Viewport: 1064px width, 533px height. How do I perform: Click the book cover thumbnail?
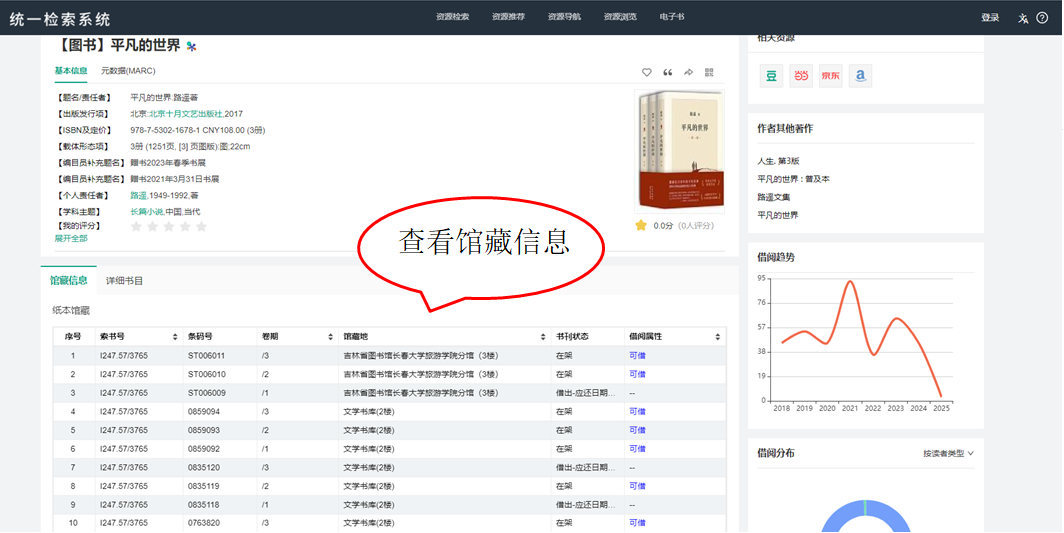[x=680, y=151]
